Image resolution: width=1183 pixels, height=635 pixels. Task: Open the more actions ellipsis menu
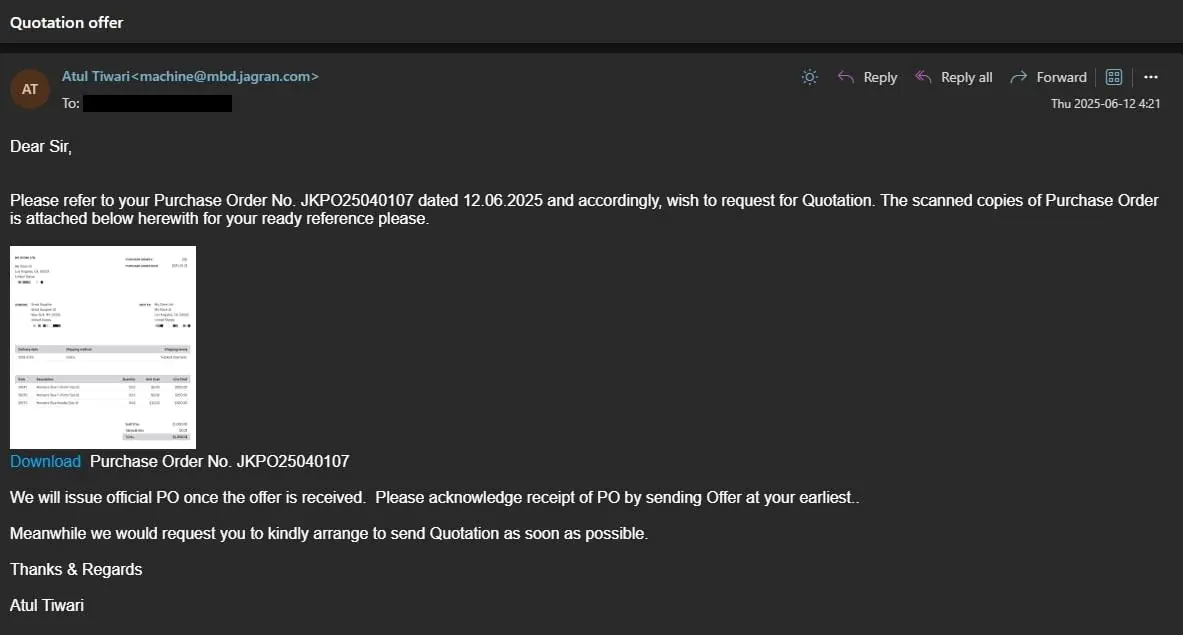coord(1150,77)
